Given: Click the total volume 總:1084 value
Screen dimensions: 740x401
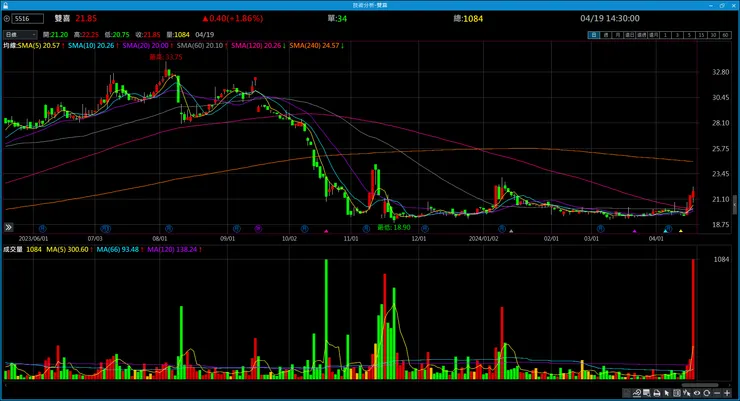Looking at the screenshot, I should coord(468,18).
